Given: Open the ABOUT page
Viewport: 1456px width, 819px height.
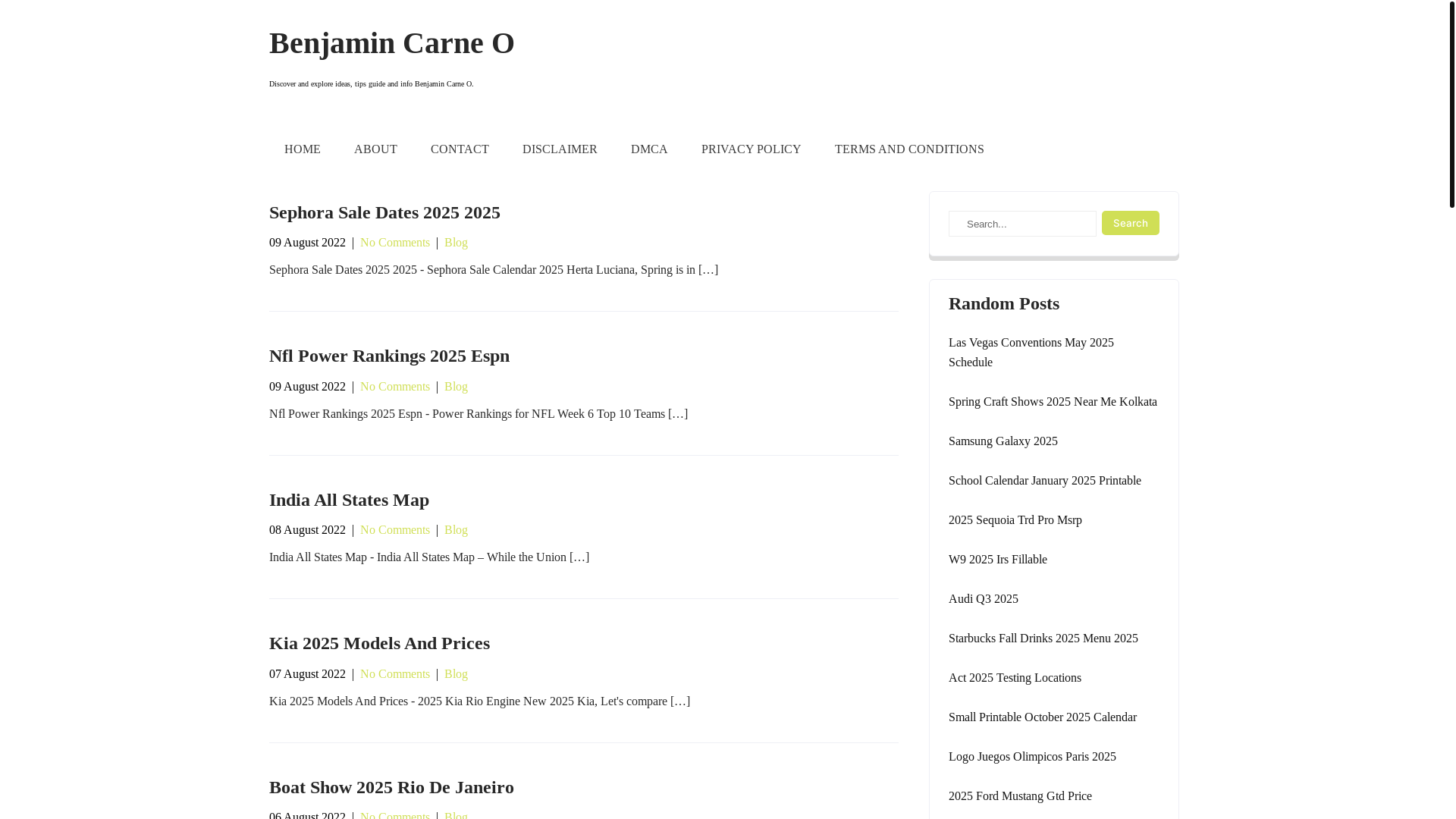Looking at the screenshot, I should (x=375, y=149).
